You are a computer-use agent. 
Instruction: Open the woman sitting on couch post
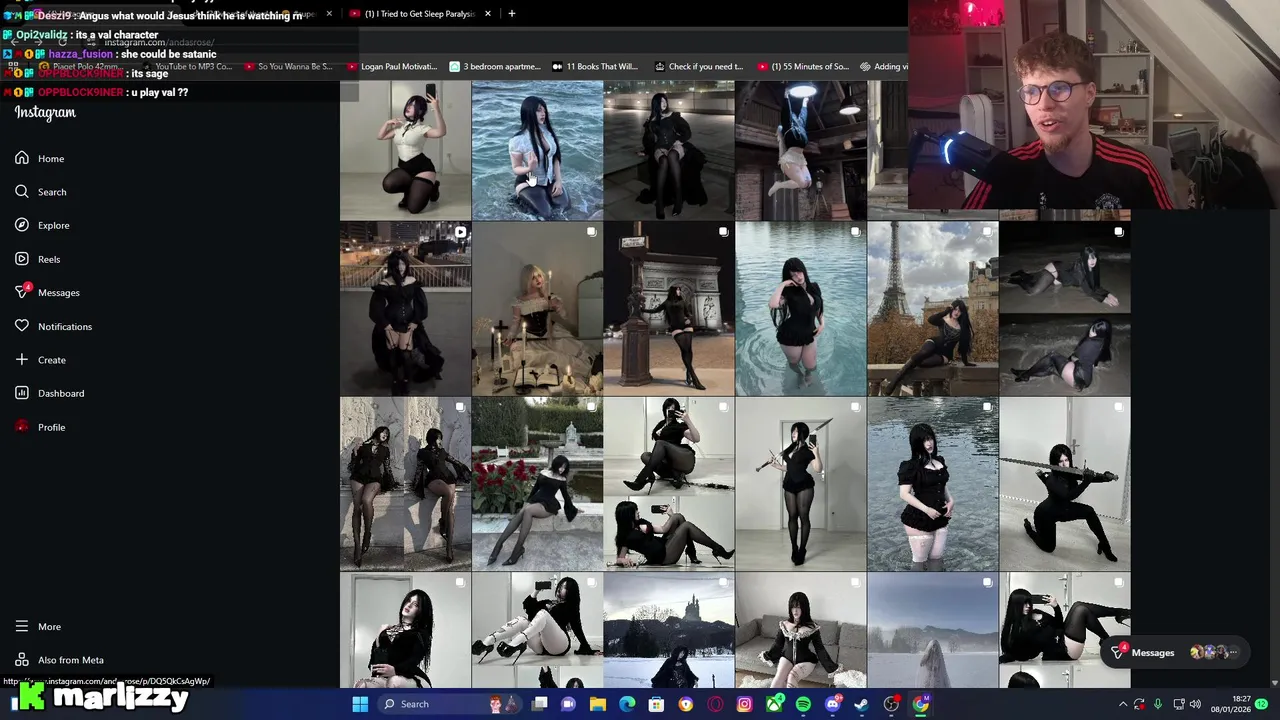coord(800,630)
